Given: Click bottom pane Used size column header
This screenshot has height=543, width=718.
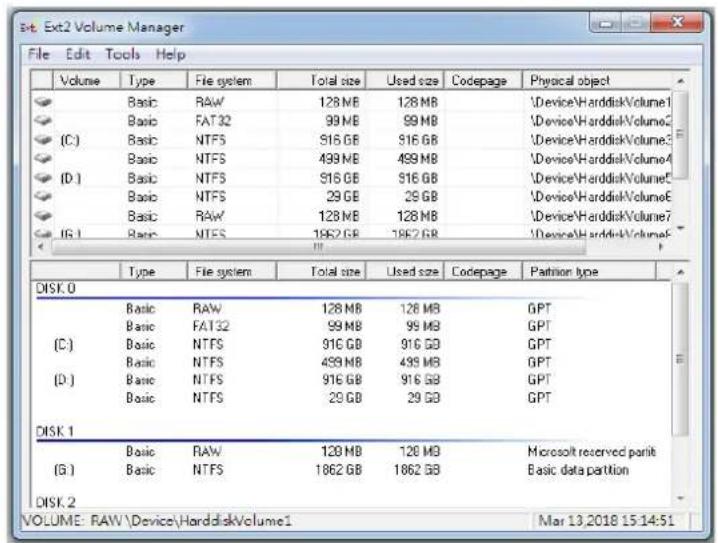Looking at the screenshot, I should pos(405,272).
